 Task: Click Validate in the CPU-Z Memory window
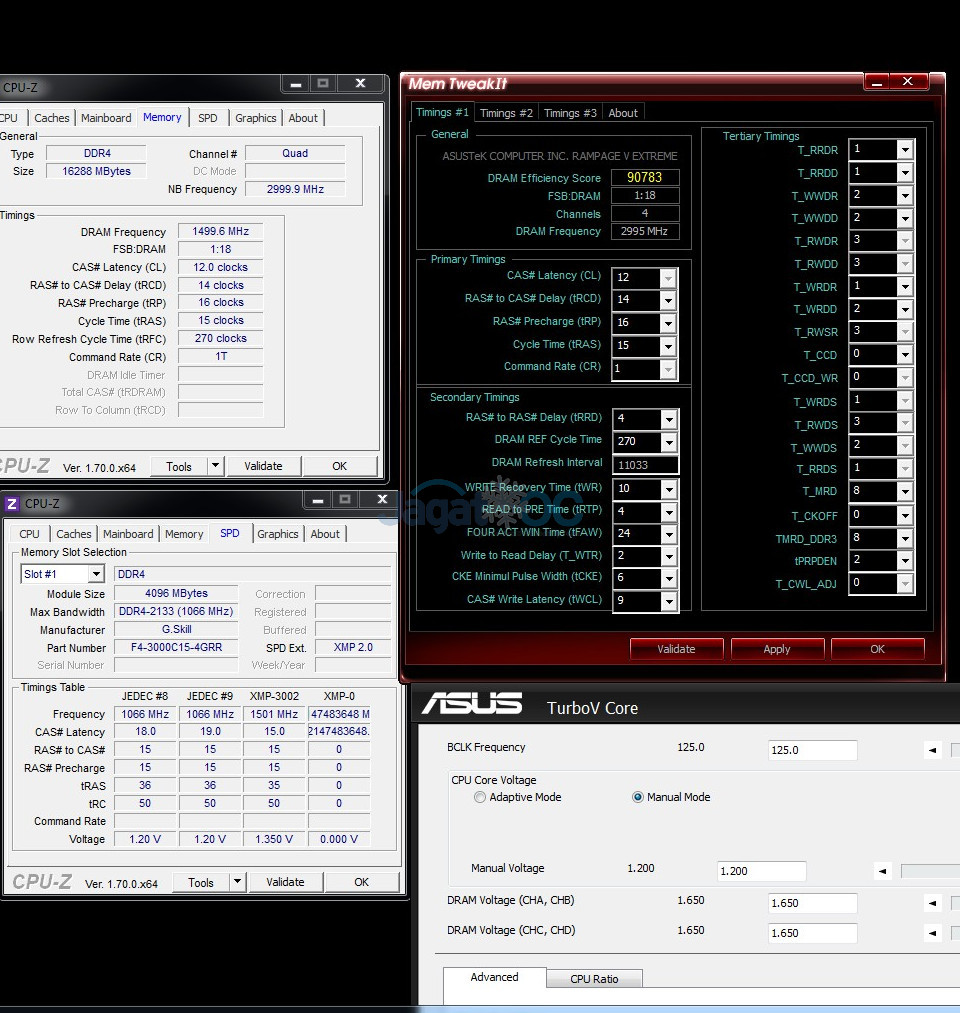pos(263,466)
